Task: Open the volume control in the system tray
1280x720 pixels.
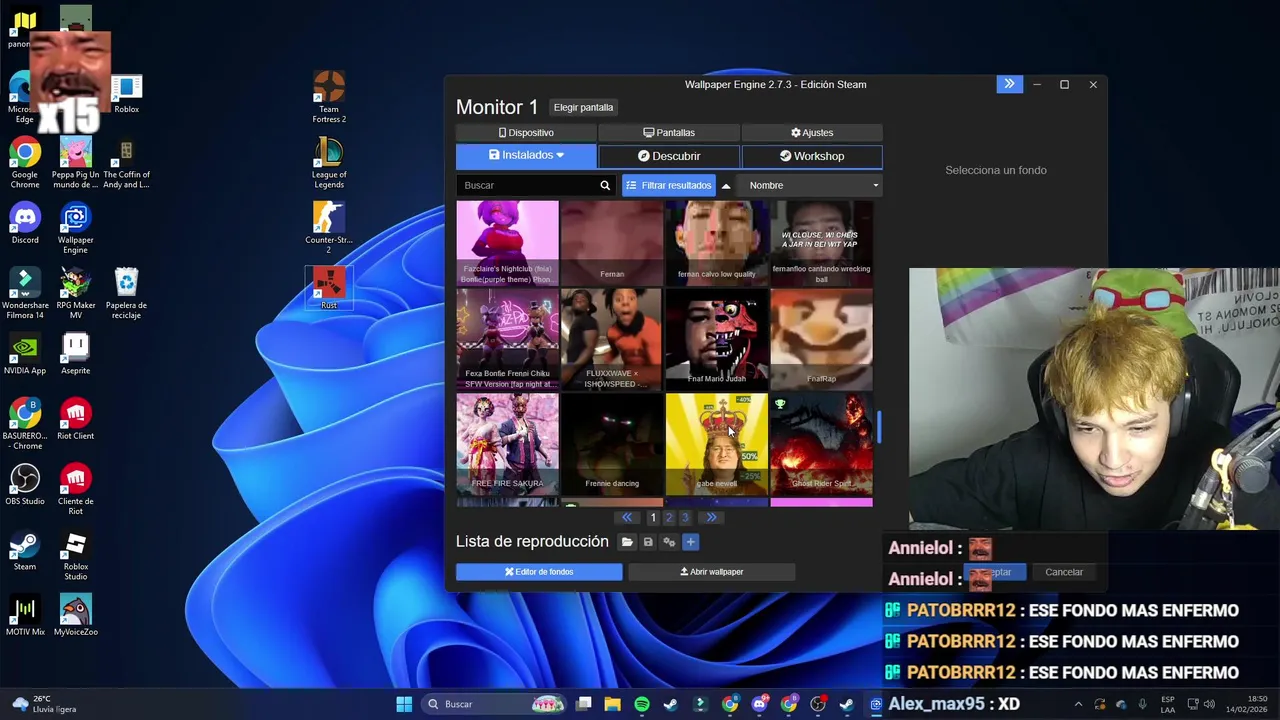Action: 1209,704
